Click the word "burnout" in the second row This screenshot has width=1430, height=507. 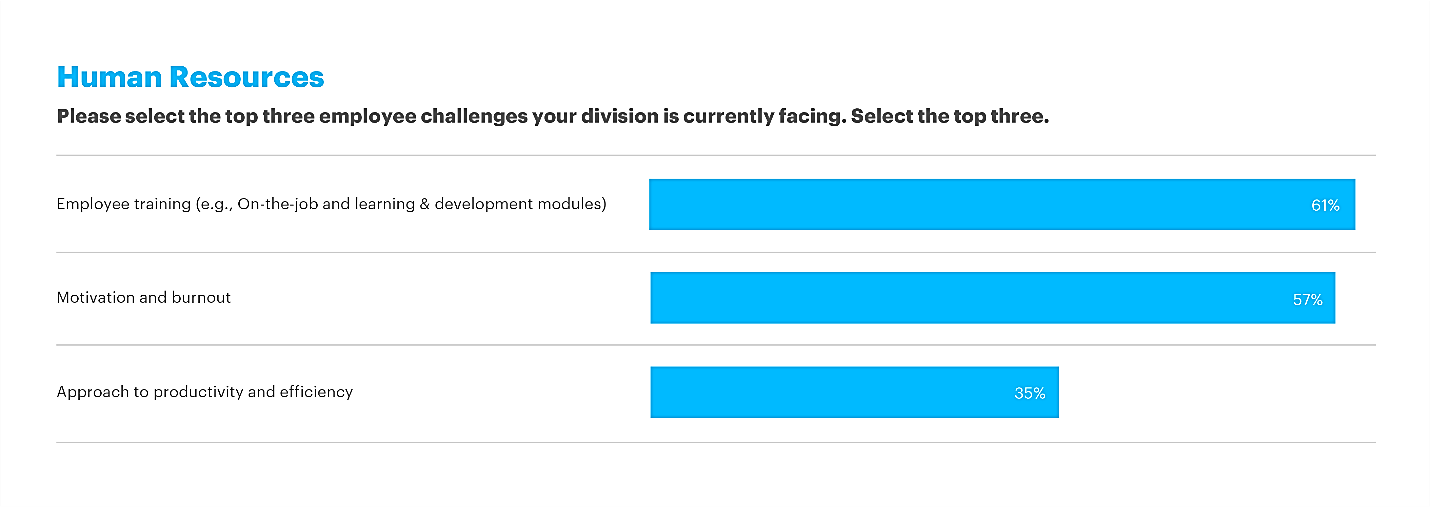[202, 297]
